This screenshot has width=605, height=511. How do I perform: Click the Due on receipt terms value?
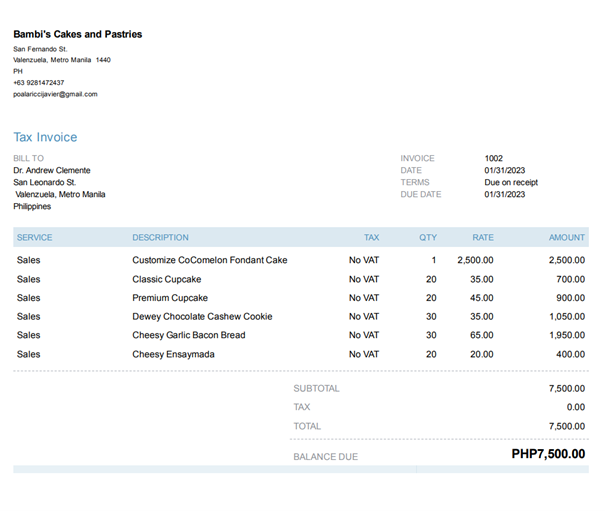[511, 182]
